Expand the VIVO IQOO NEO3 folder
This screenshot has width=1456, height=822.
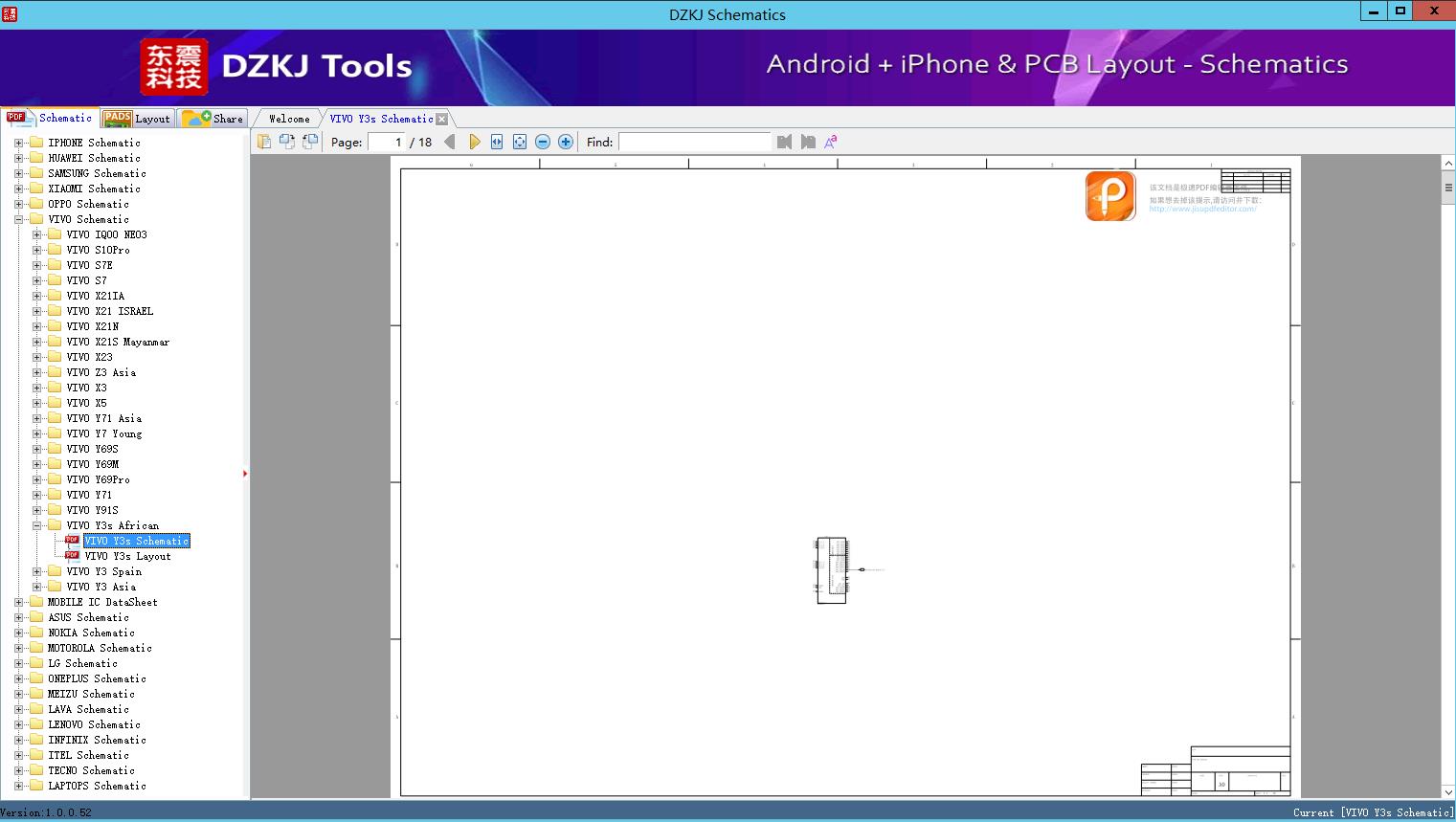pos(36,234)
